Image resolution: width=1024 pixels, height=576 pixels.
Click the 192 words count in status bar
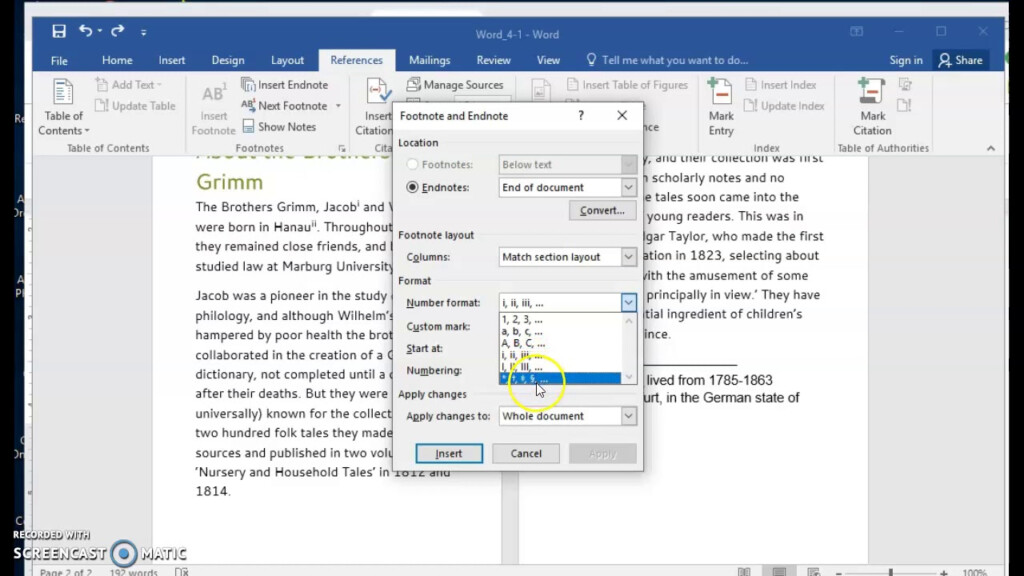(x=133, y=572)
